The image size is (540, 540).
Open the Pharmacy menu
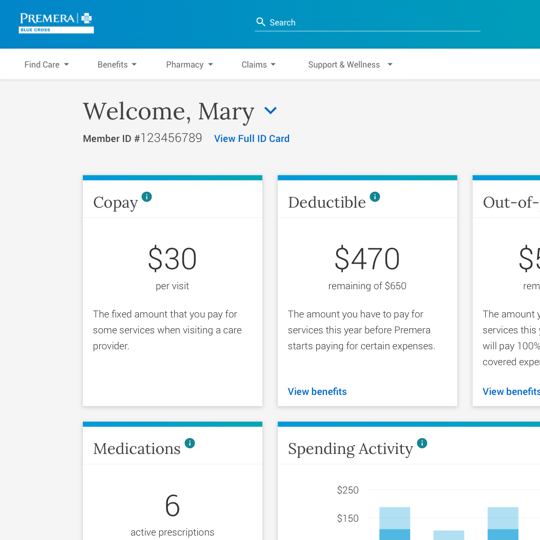point(189,64)
